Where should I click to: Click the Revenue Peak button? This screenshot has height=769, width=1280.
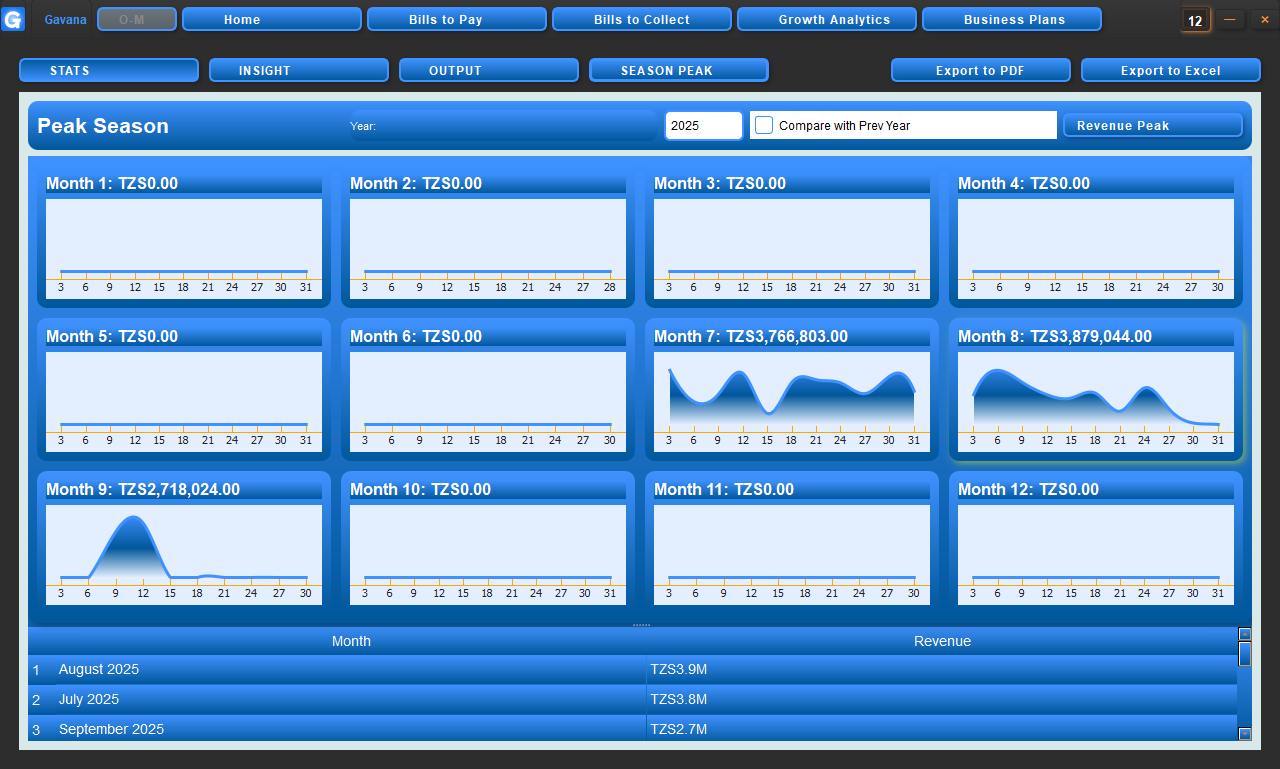tap(1153, 125)
